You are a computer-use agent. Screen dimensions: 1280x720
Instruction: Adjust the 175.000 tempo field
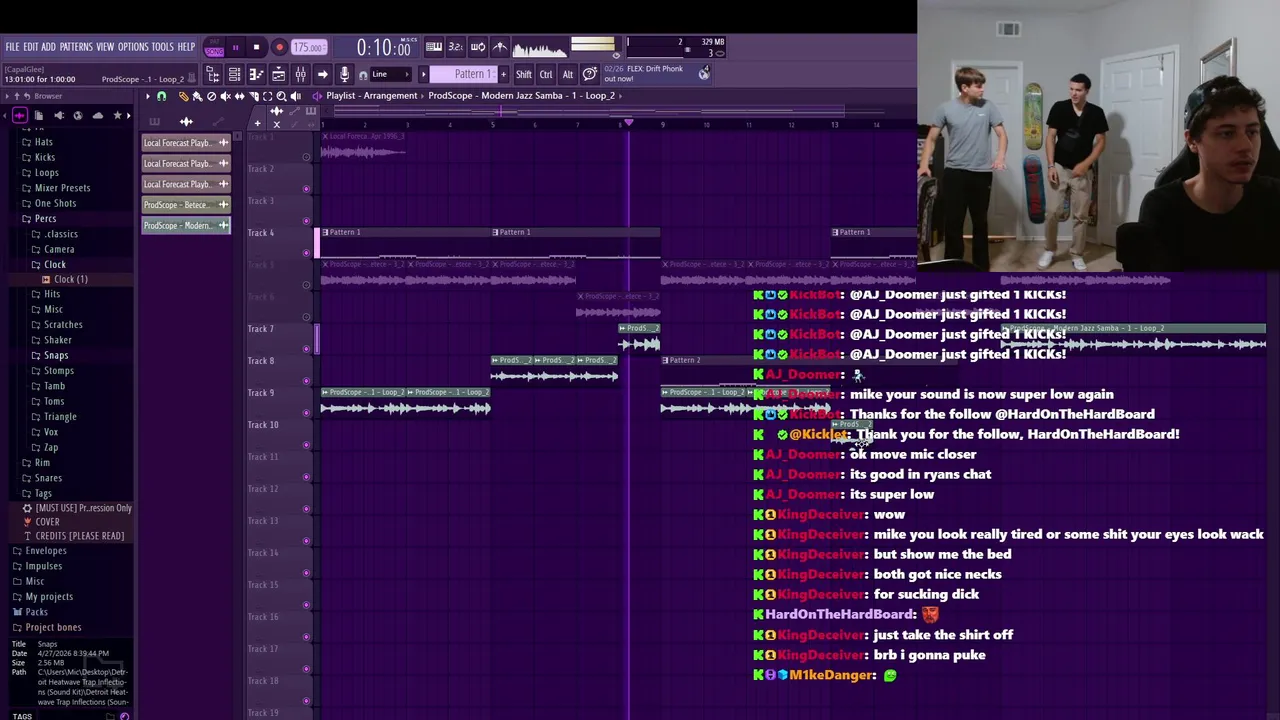click(309, 47)
